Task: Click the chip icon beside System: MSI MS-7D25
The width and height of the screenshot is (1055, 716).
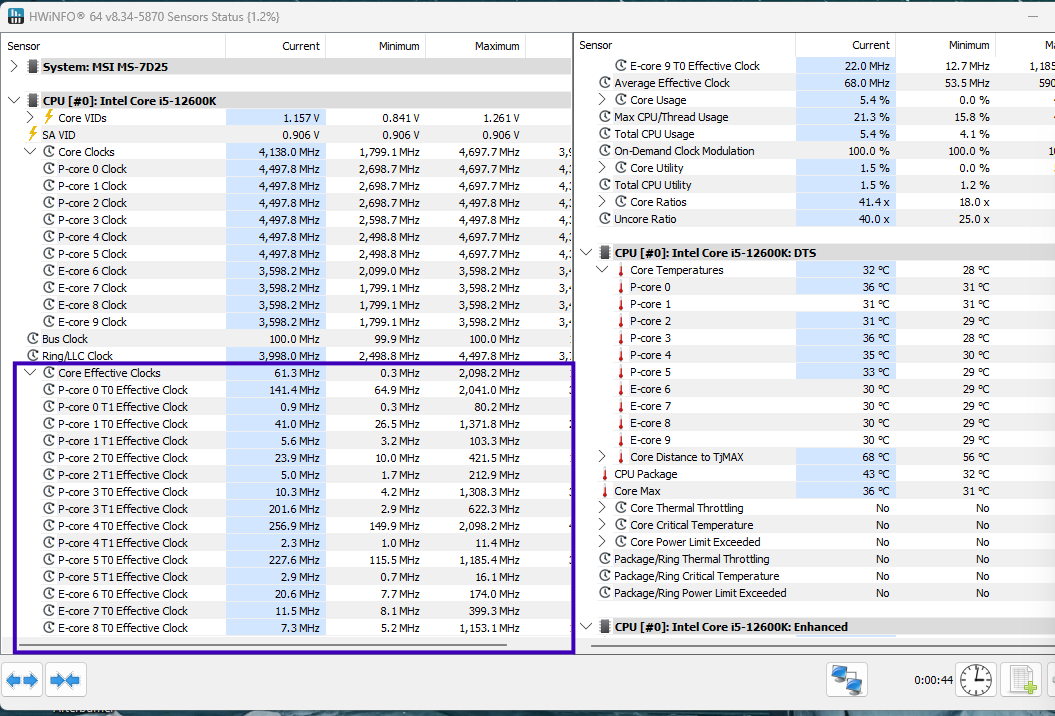Action: 33,67
